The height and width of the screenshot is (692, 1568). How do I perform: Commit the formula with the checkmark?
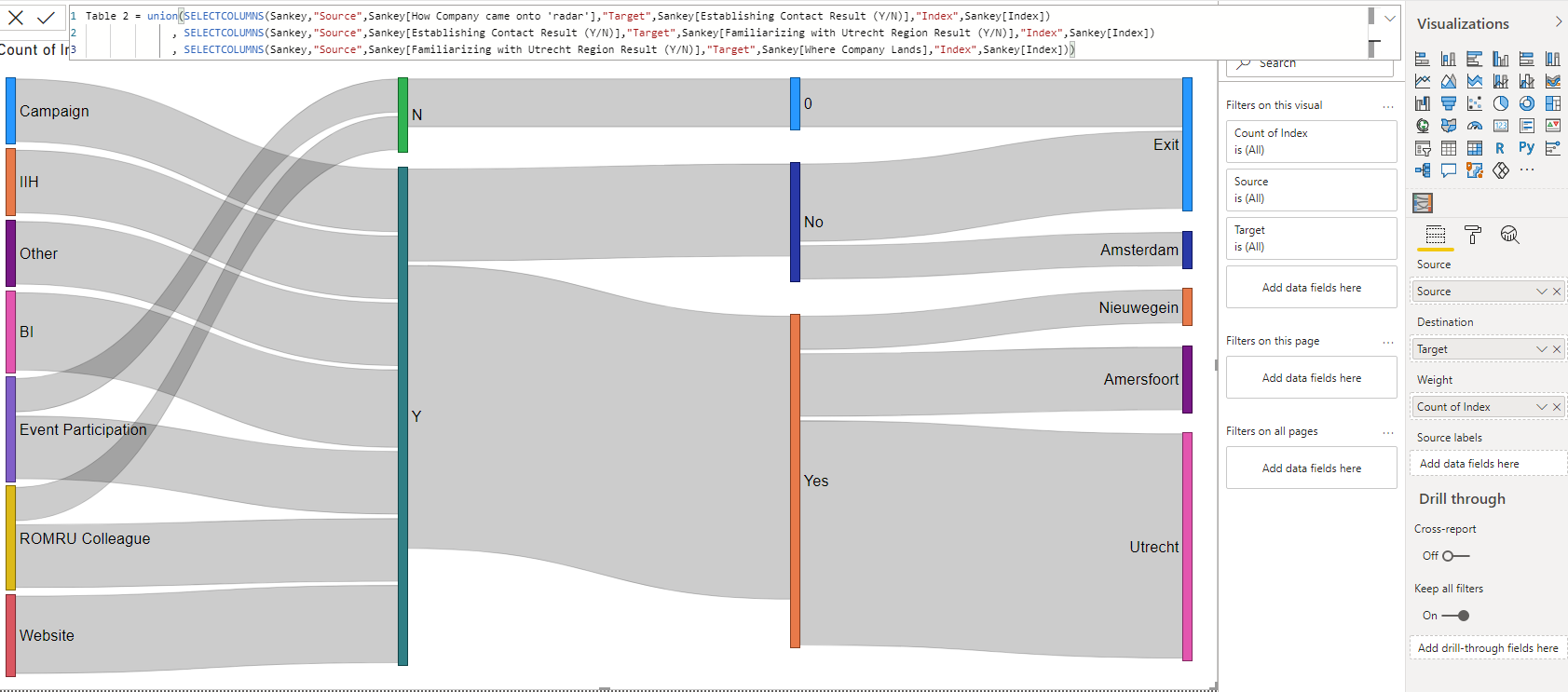pos(46,18)
